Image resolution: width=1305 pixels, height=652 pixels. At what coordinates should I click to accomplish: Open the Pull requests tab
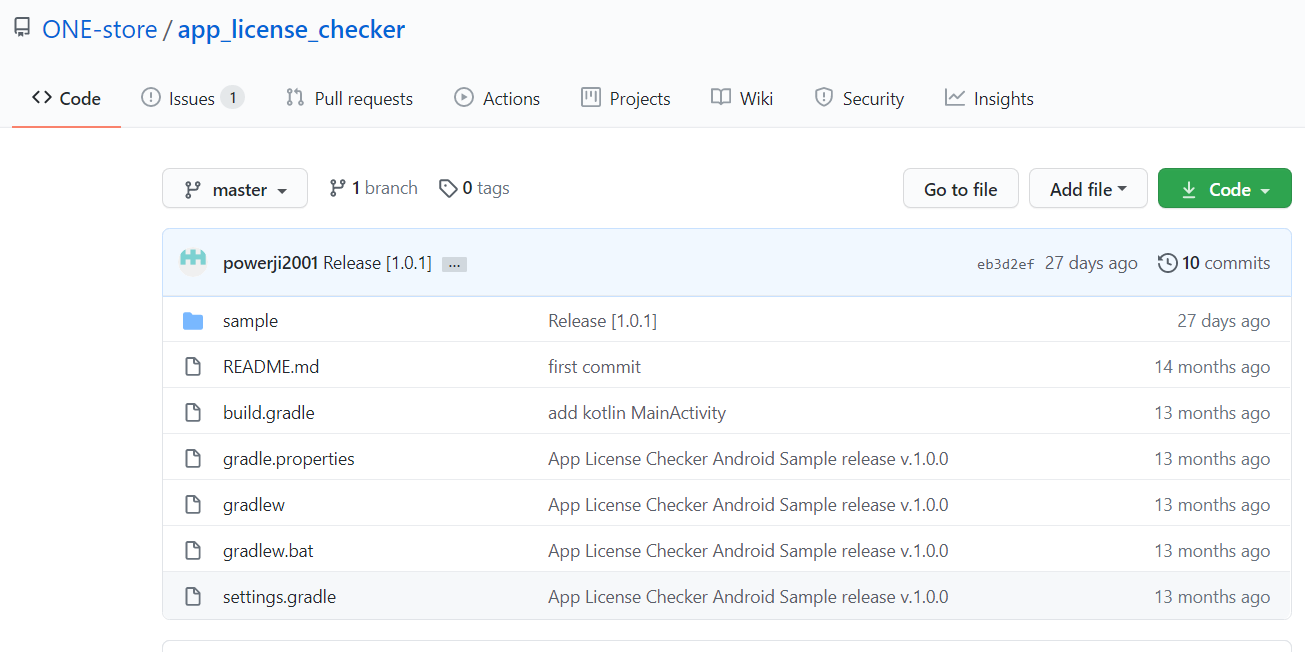(x=349, y=98)
